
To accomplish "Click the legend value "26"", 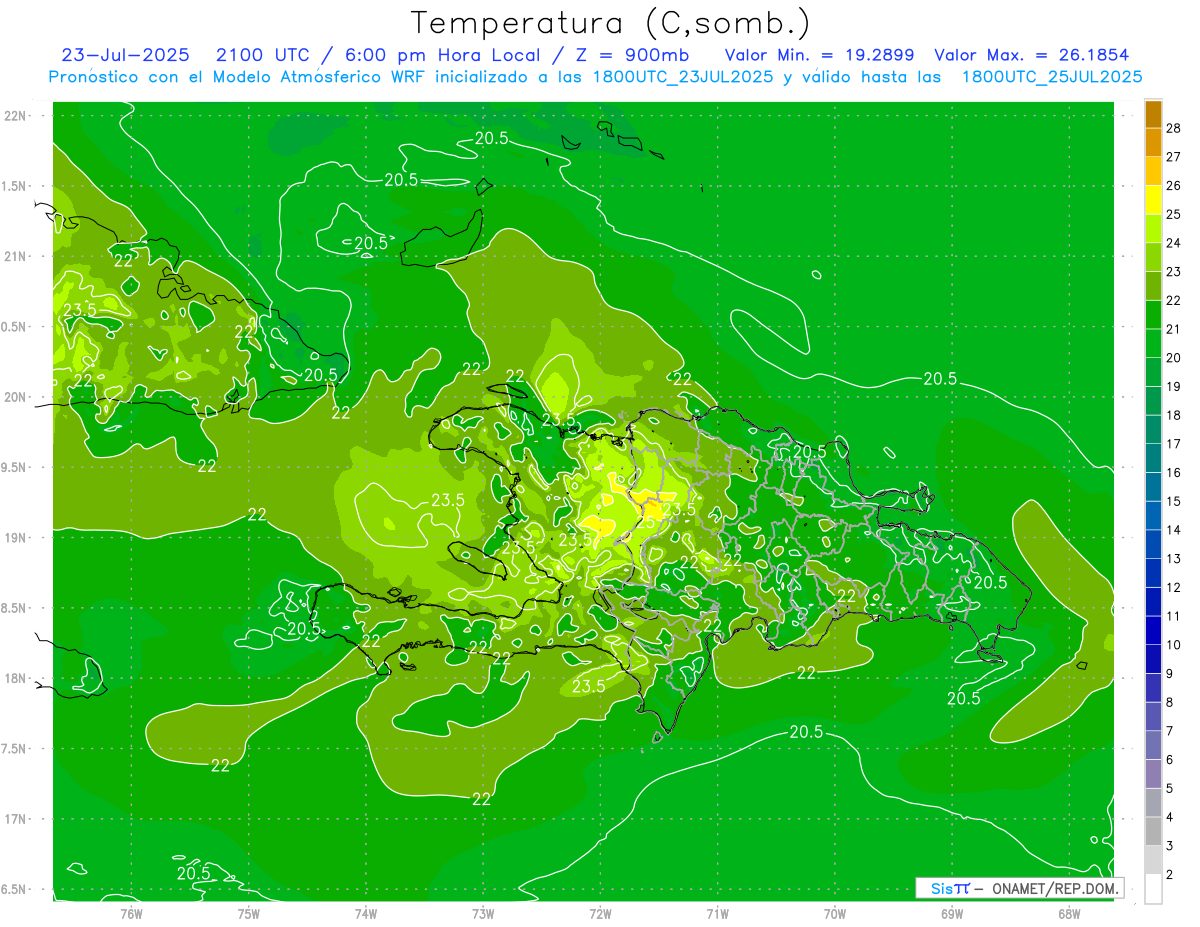I will (1174, 185).
